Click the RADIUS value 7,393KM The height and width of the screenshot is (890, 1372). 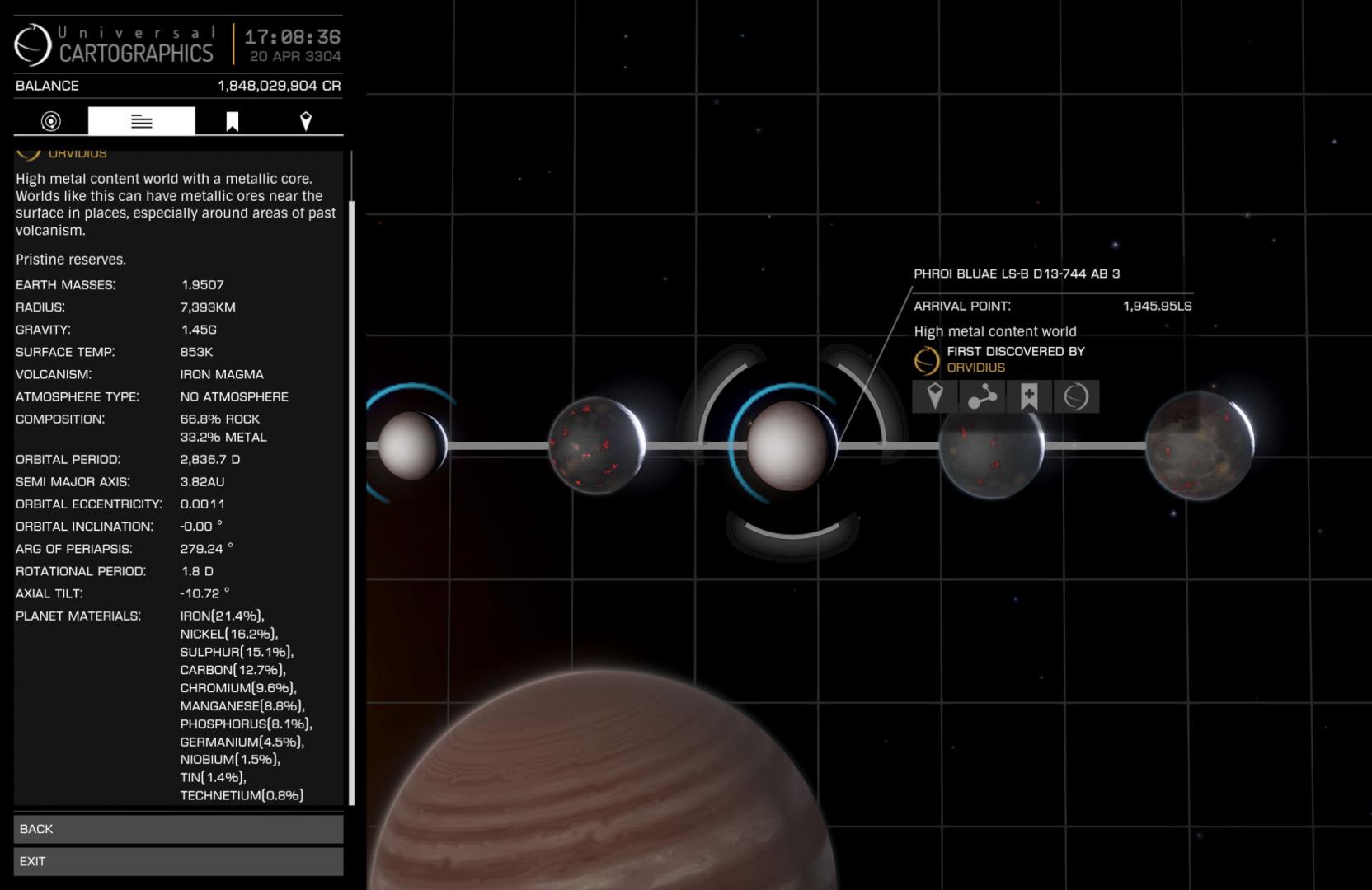(x=208, y=307)
